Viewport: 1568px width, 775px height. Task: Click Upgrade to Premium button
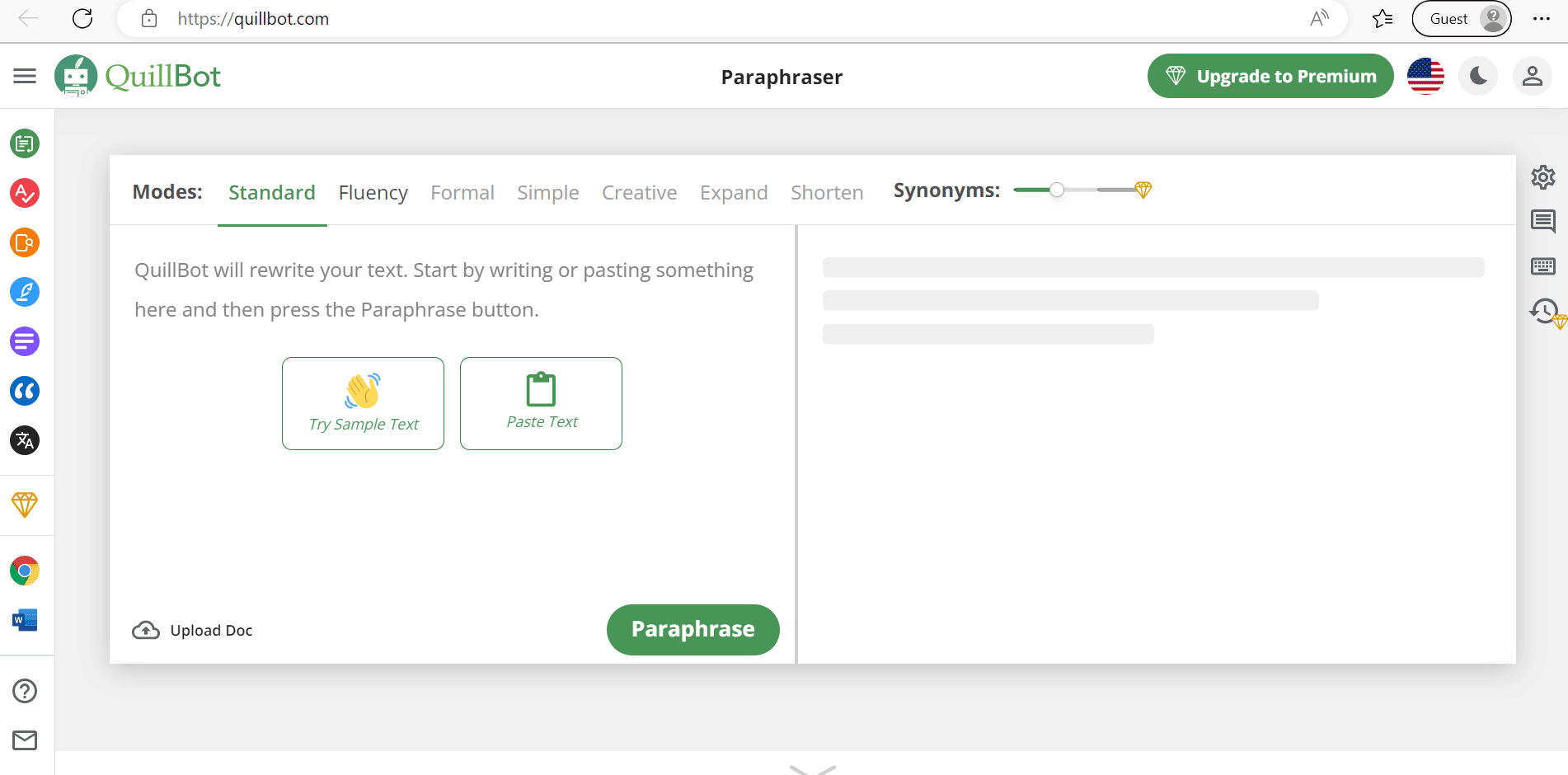pyautogui.click(x=1270, y=76)
